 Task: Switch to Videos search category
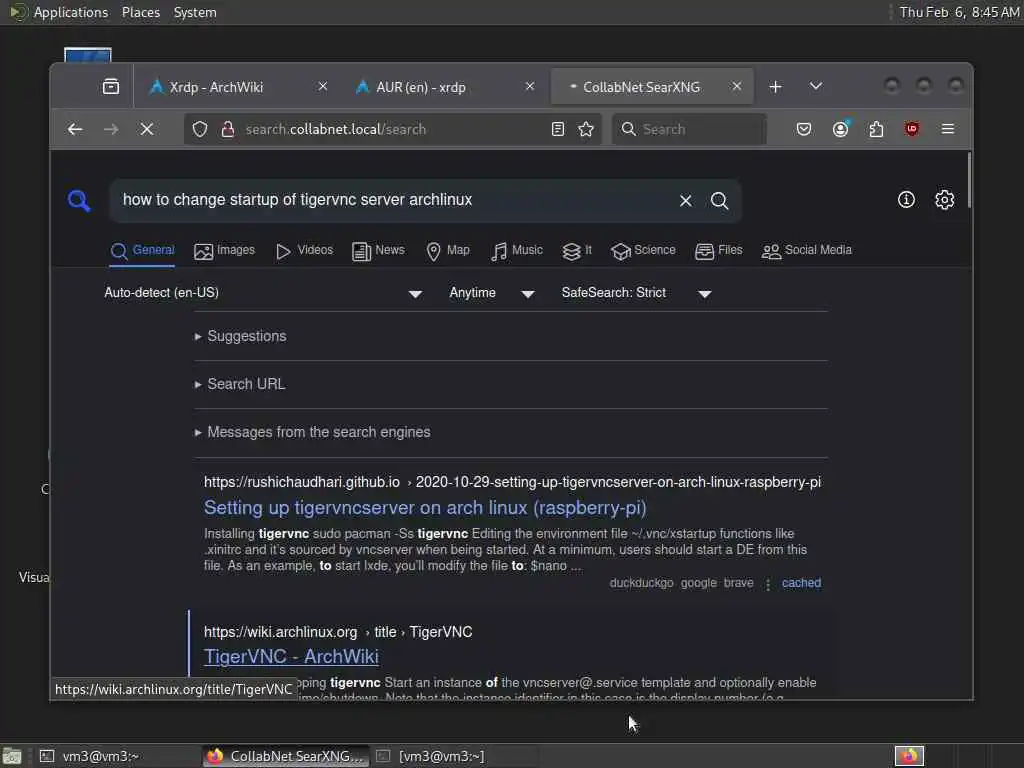tap(304, 250)
